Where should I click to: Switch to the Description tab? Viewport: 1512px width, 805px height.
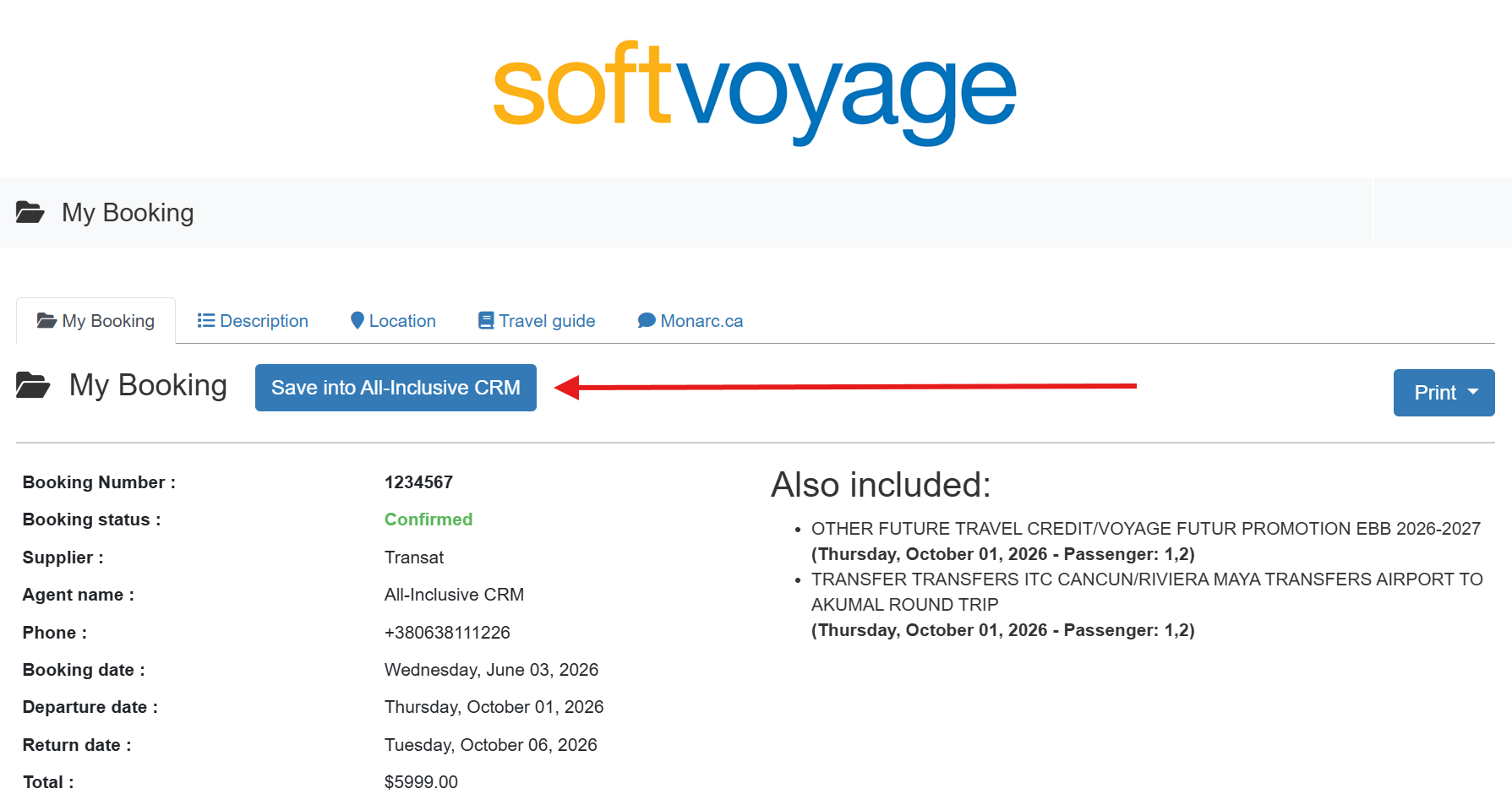[x=253, y=321]
